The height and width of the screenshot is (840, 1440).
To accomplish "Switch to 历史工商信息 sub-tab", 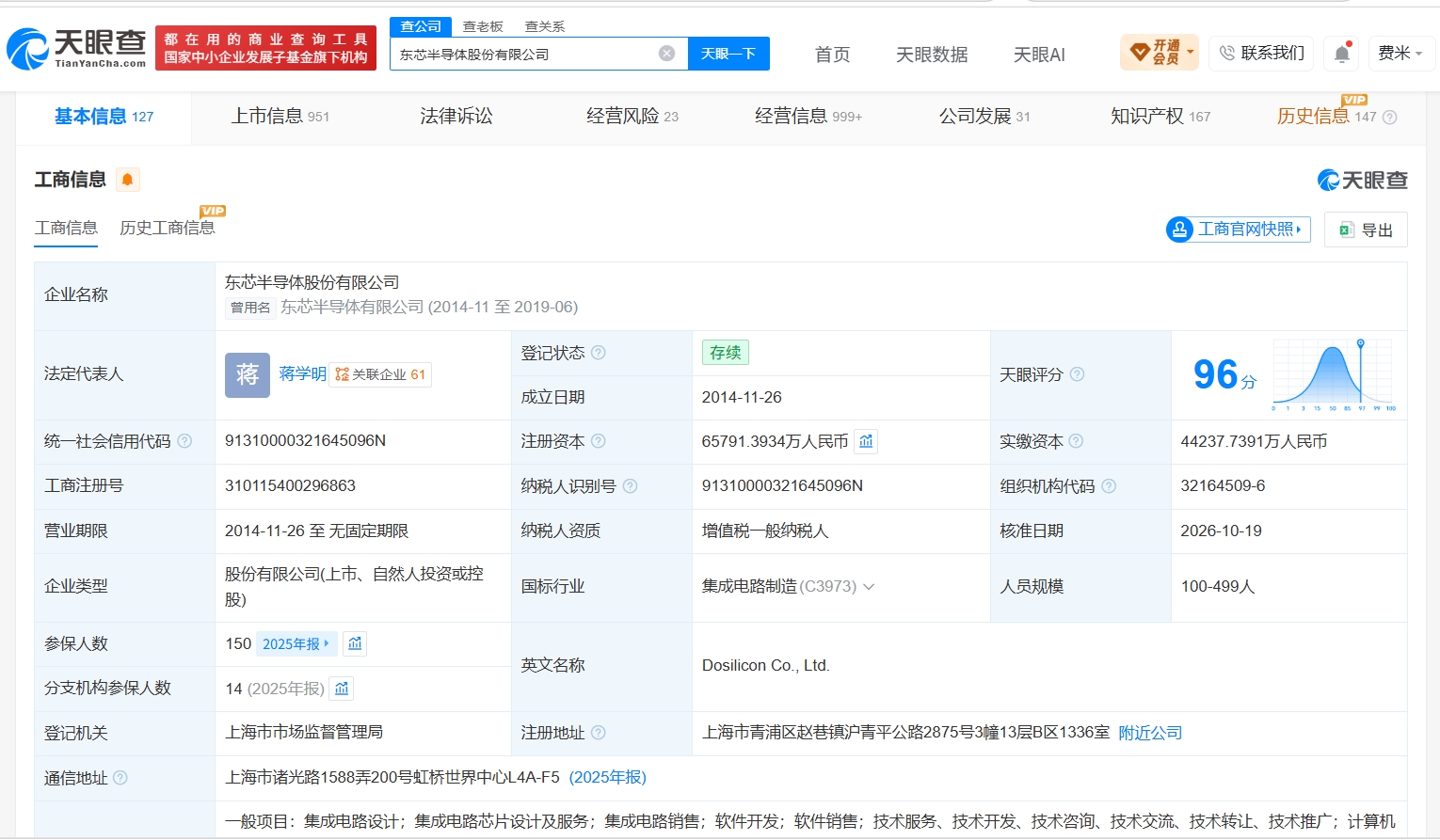I will click(168, 228).
